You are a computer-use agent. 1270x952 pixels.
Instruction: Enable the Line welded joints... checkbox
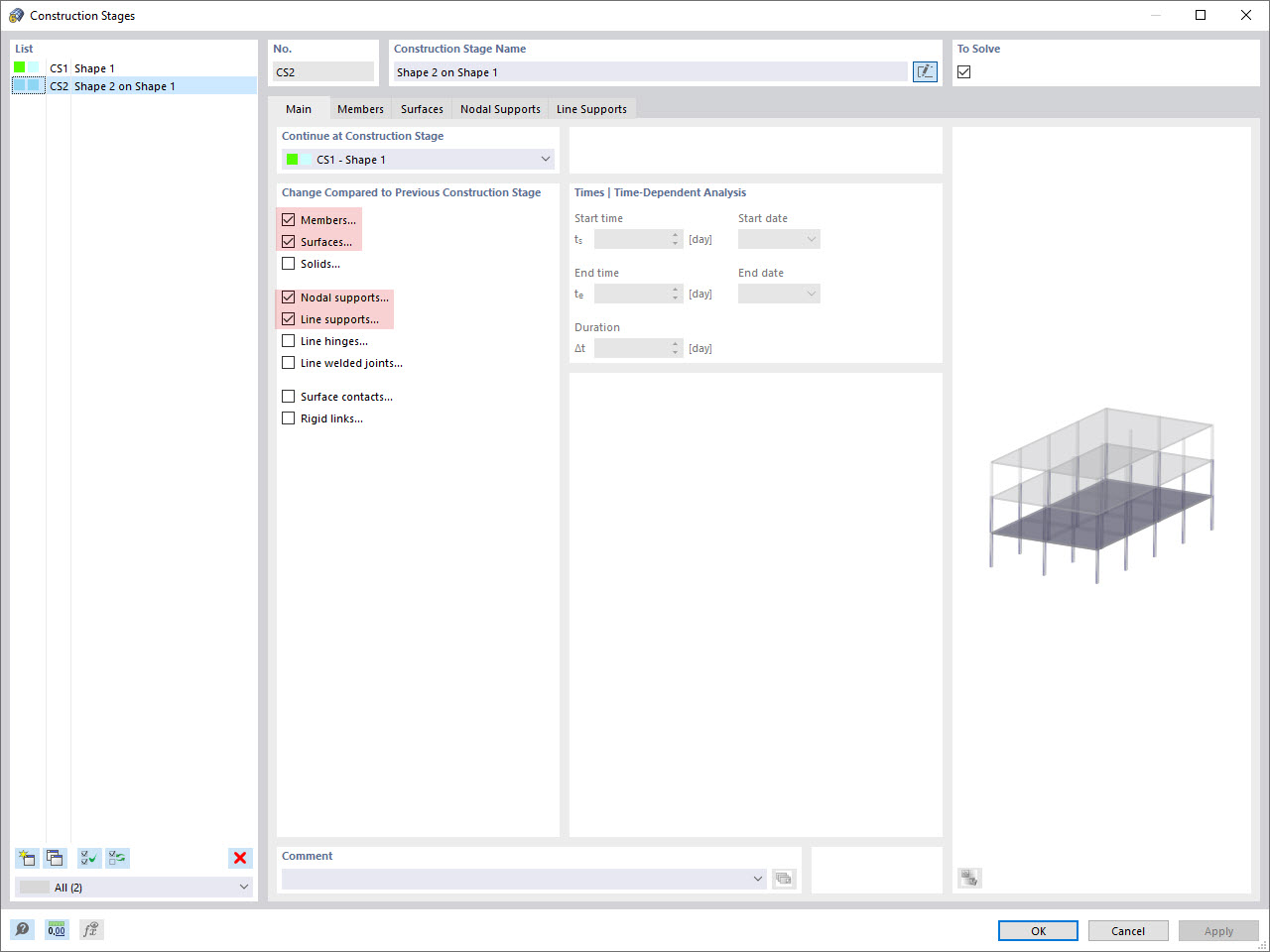[x=289, y=363]
